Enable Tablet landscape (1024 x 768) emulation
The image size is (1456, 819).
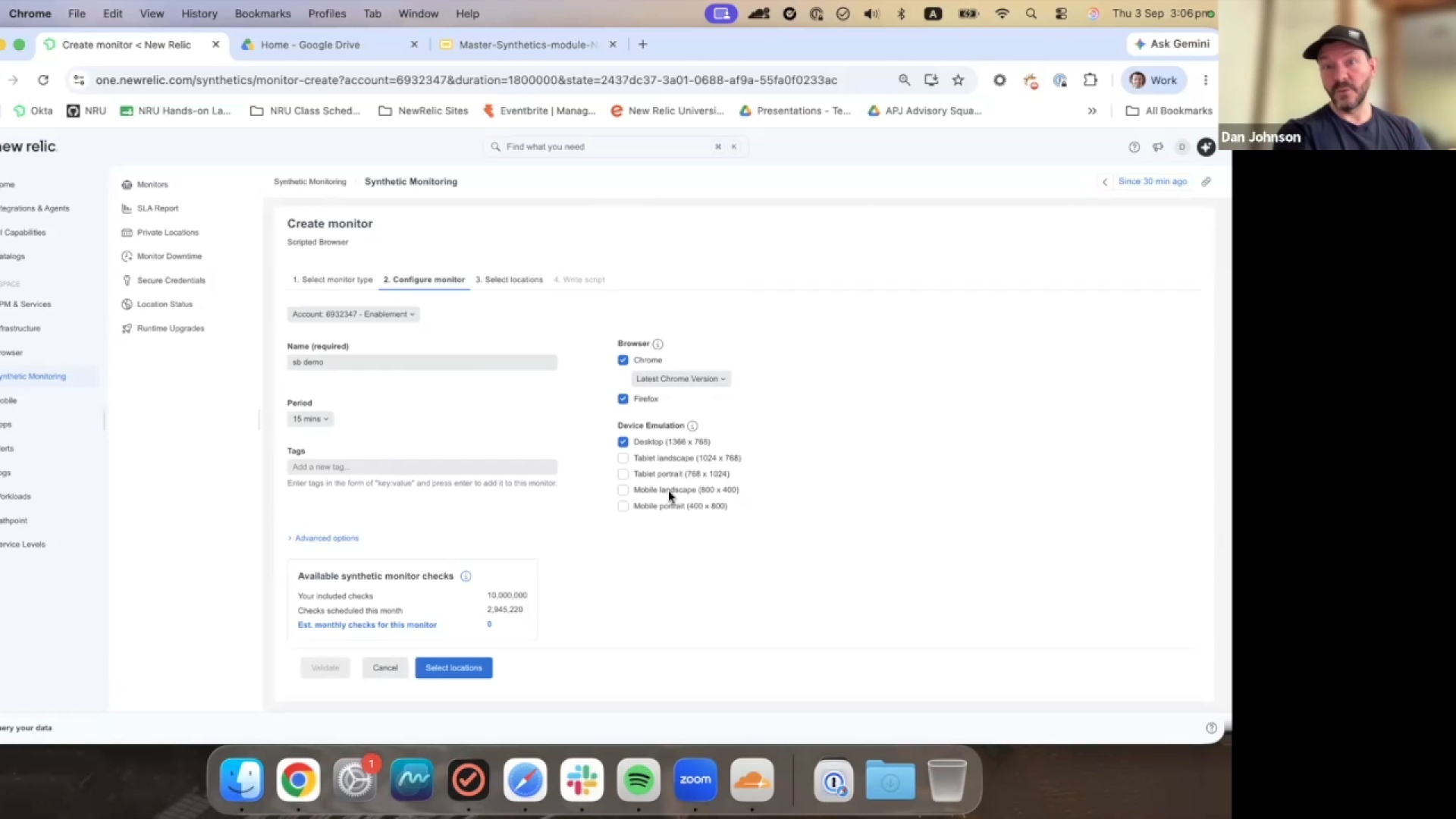(x=623, y=458)
